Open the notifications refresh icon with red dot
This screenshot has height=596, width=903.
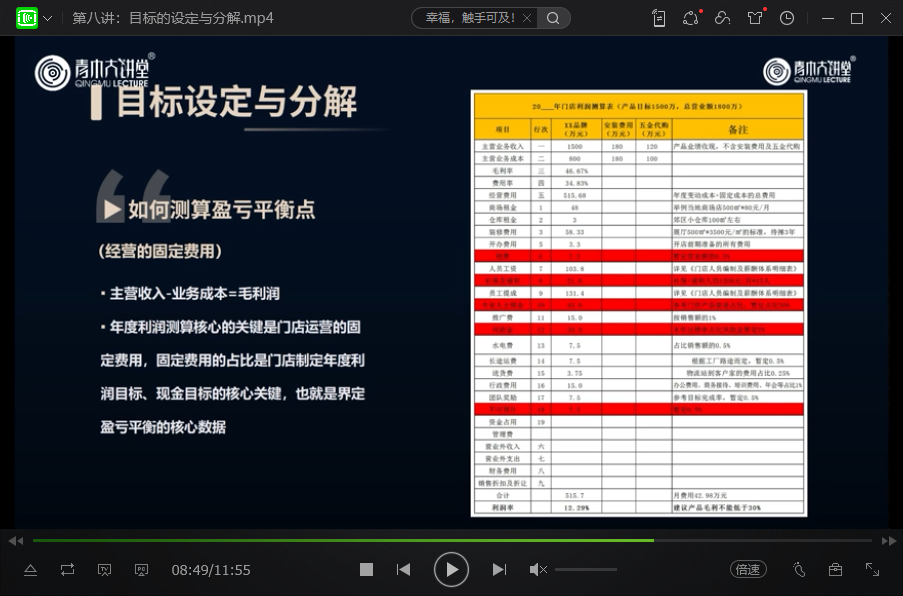click(691, 18)
